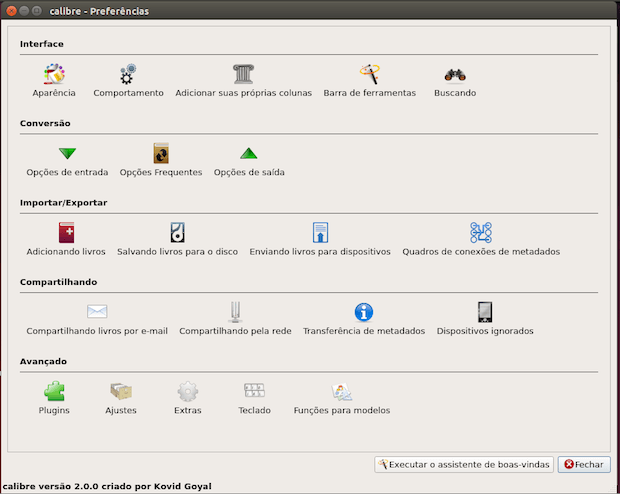Screen dimensions: 620x494
Task: Click Quadros de conexões de metadados icon
Action: (481, 233)
